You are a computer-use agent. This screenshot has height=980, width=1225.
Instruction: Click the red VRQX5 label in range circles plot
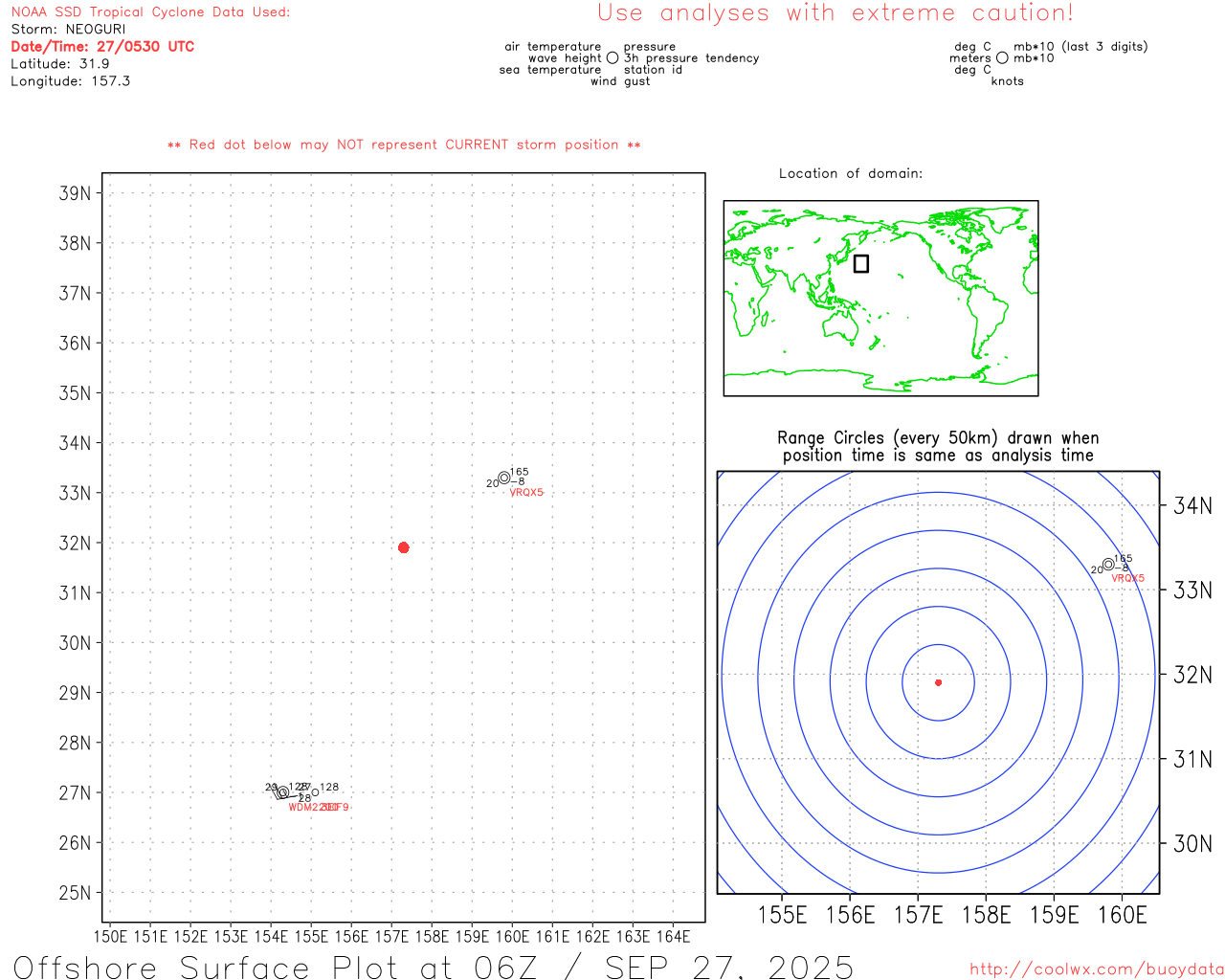click(1127, 578)
